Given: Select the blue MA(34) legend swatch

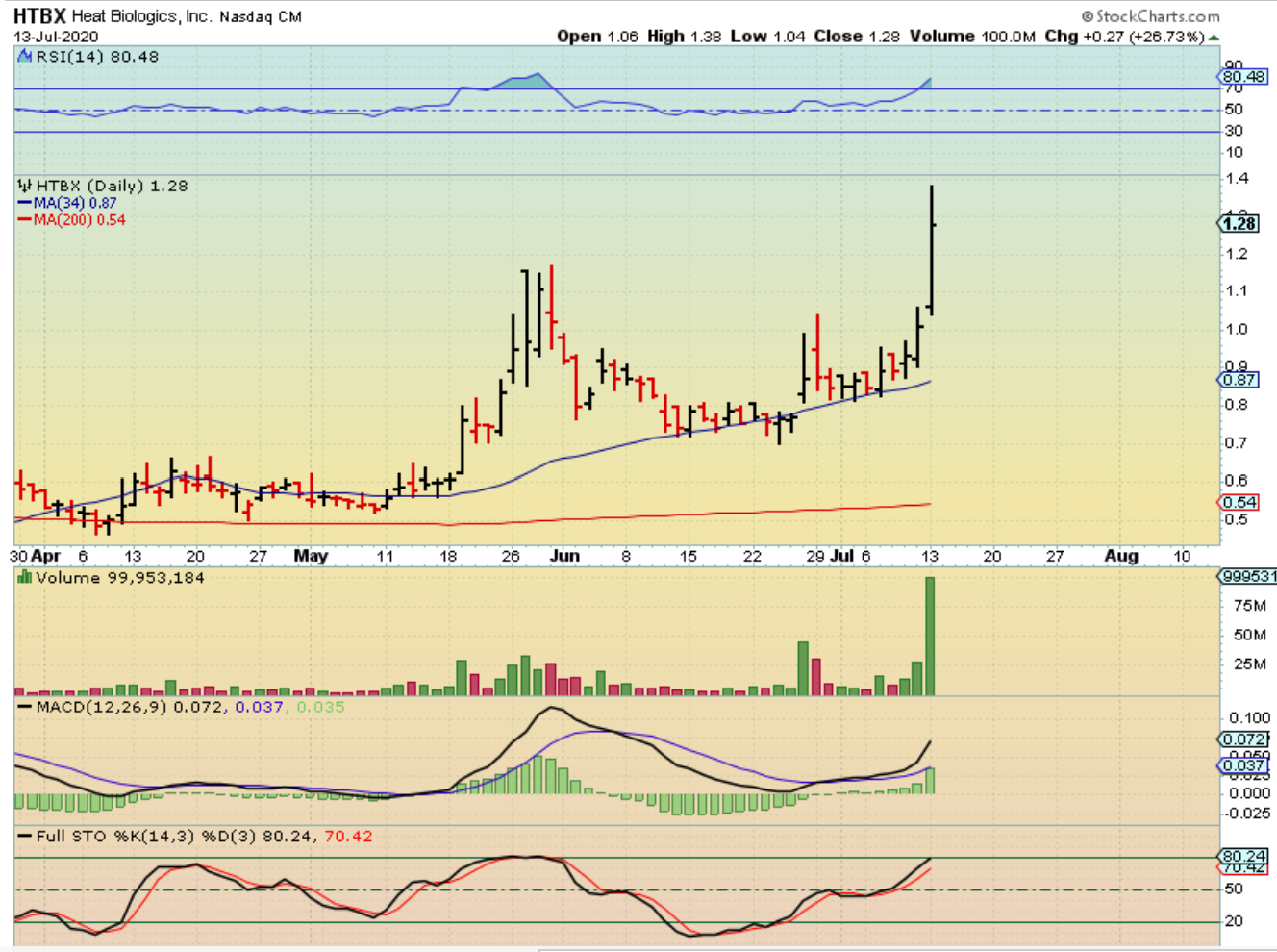Looking at the screenshot, I should pos(25,203).
